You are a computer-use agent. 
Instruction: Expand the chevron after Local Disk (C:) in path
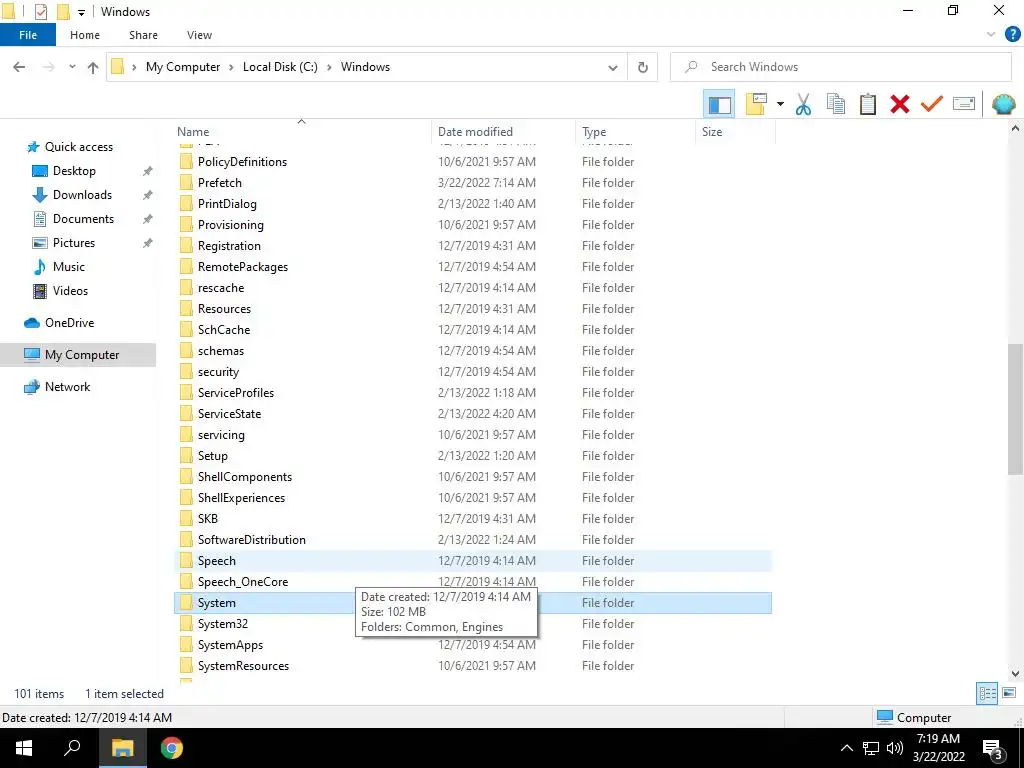coord(328,67)
